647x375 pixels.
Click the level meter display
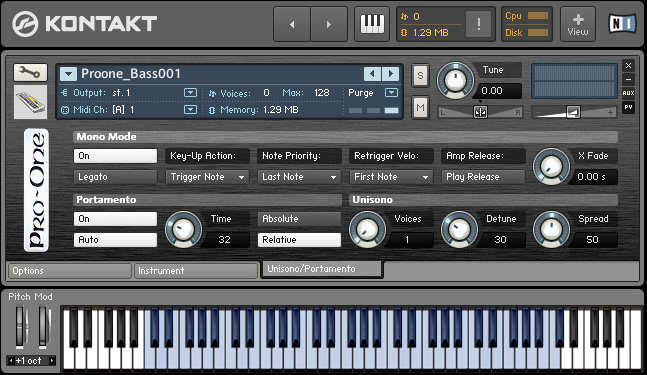(x=574, y=81)
